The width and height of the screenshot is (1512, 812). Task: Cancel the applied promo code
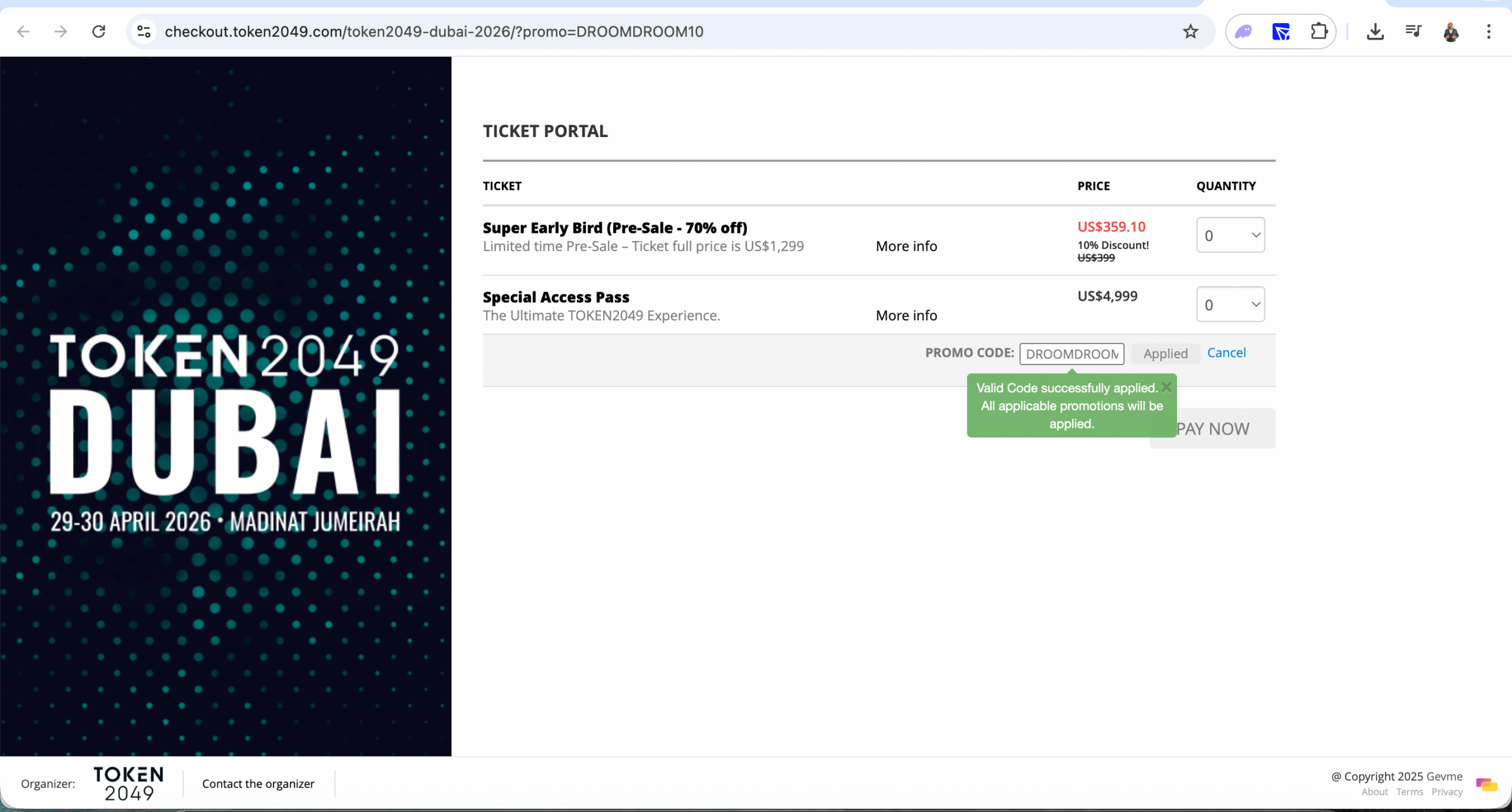(1226, 353)
